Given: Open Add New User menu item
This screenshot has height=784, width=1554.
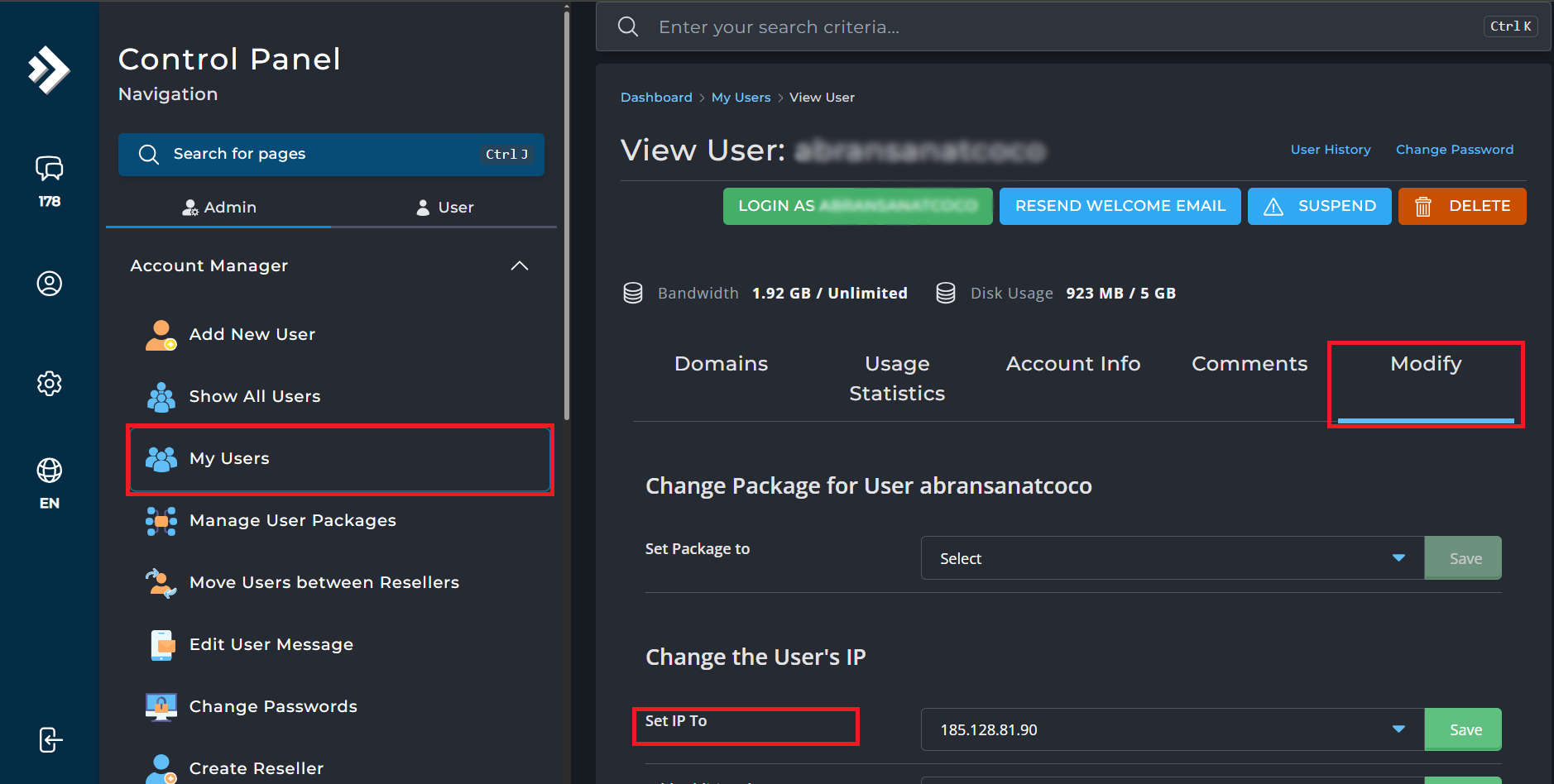Looking at the screenshot, I should coord(339,335).
